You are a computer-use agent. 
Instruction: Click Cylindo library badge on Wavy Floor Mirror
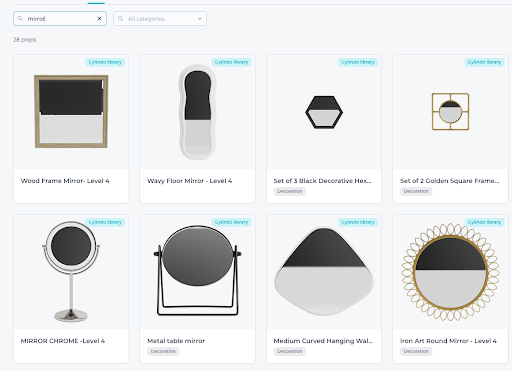(x=231, y=62)
